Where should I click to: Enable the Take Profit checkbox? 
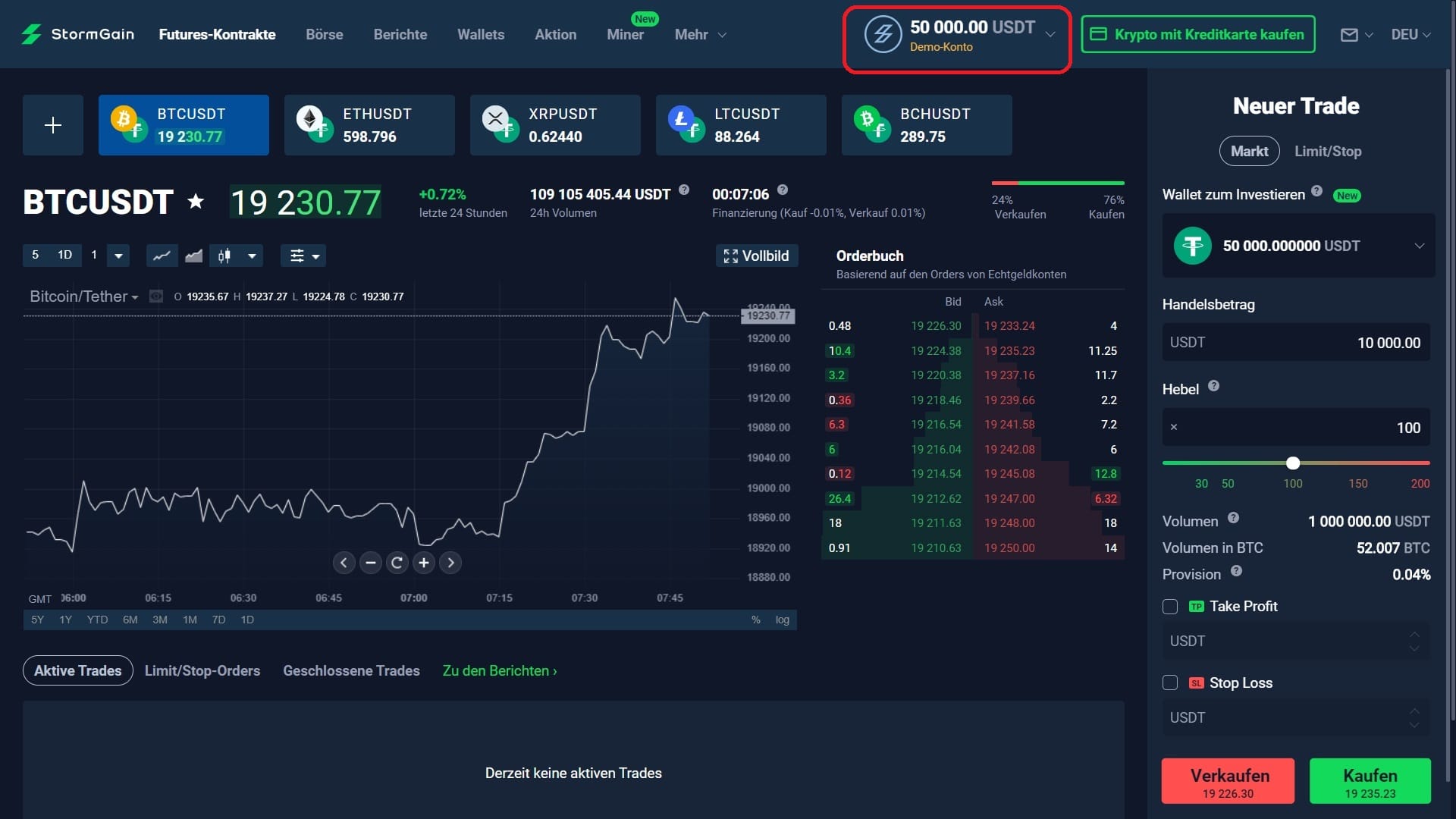[1170, 607]
